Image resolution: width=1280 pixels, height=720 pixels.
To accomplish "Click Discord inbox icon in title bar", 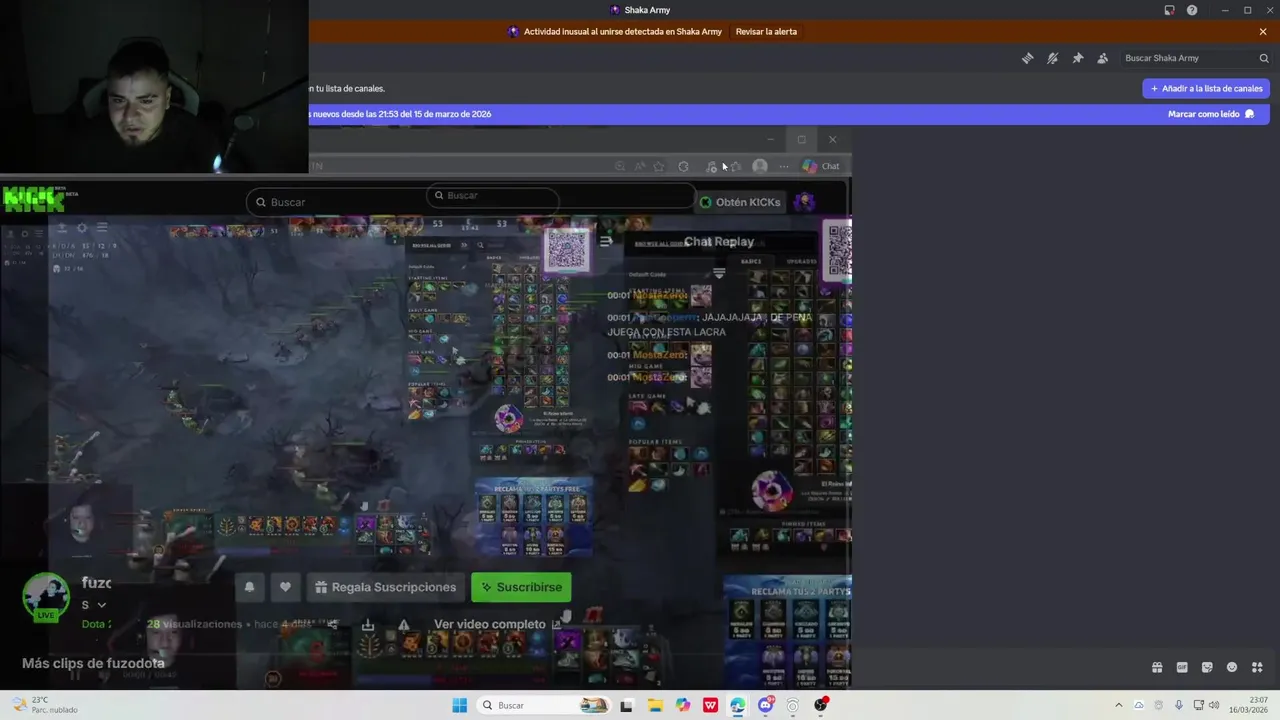I will coord(1169,10).
